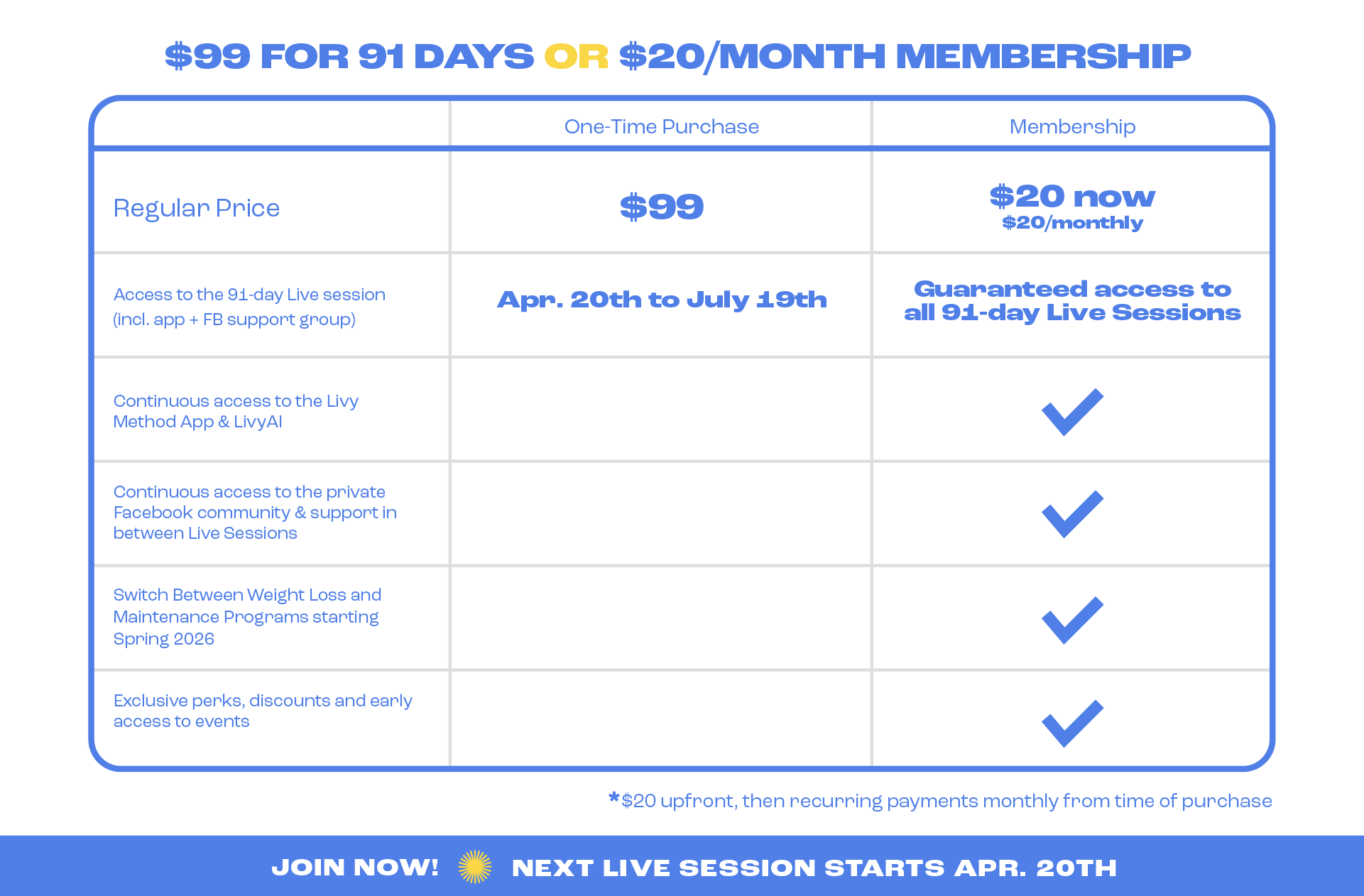Click the $99 one-time price
This screenshot has width=1364, height=896.
point(662,207)
